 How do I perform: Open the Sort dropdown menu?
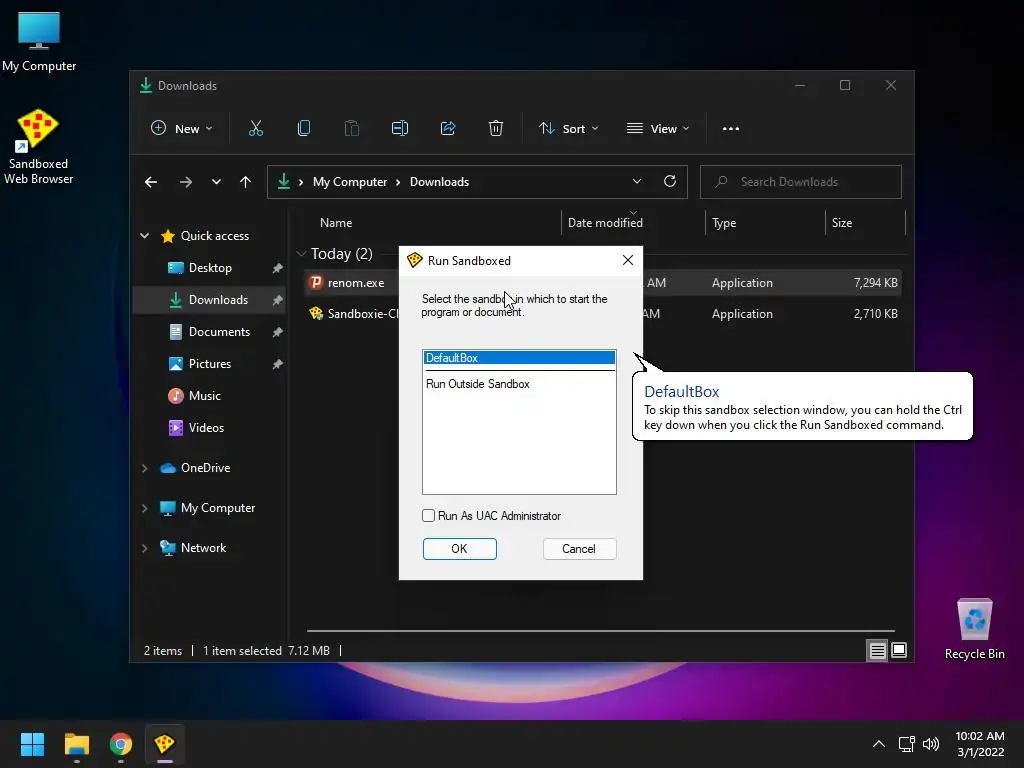(568, 129)
